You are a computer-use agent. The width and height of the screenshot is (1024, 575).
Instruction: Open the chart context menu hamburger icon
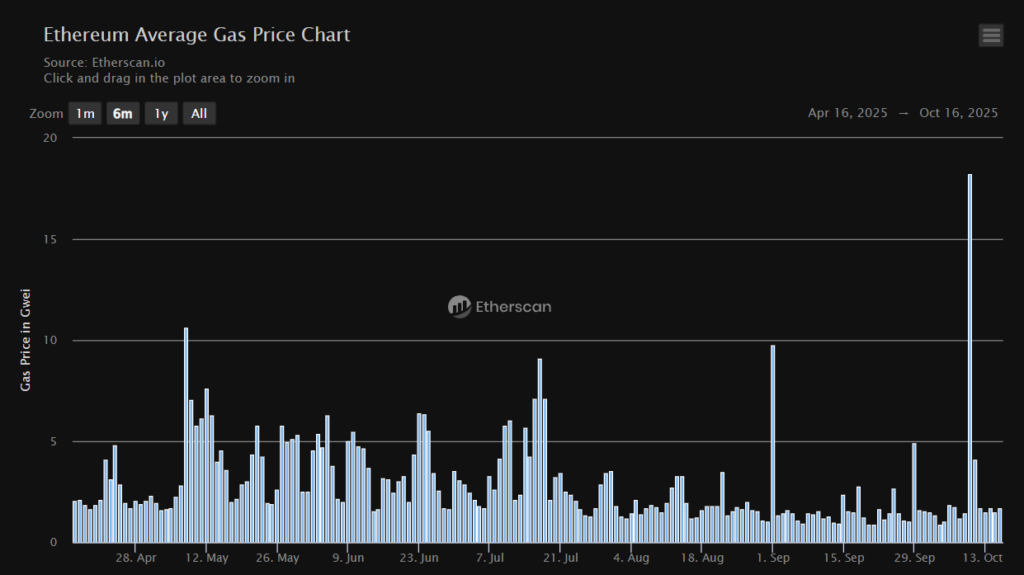coord(991,36)
